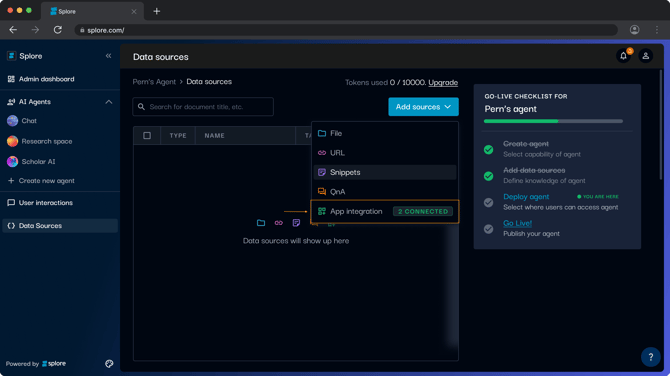The image size is (670, 376).
Task: Click the Research space agent avatar
Action: (x=12, y=141)
